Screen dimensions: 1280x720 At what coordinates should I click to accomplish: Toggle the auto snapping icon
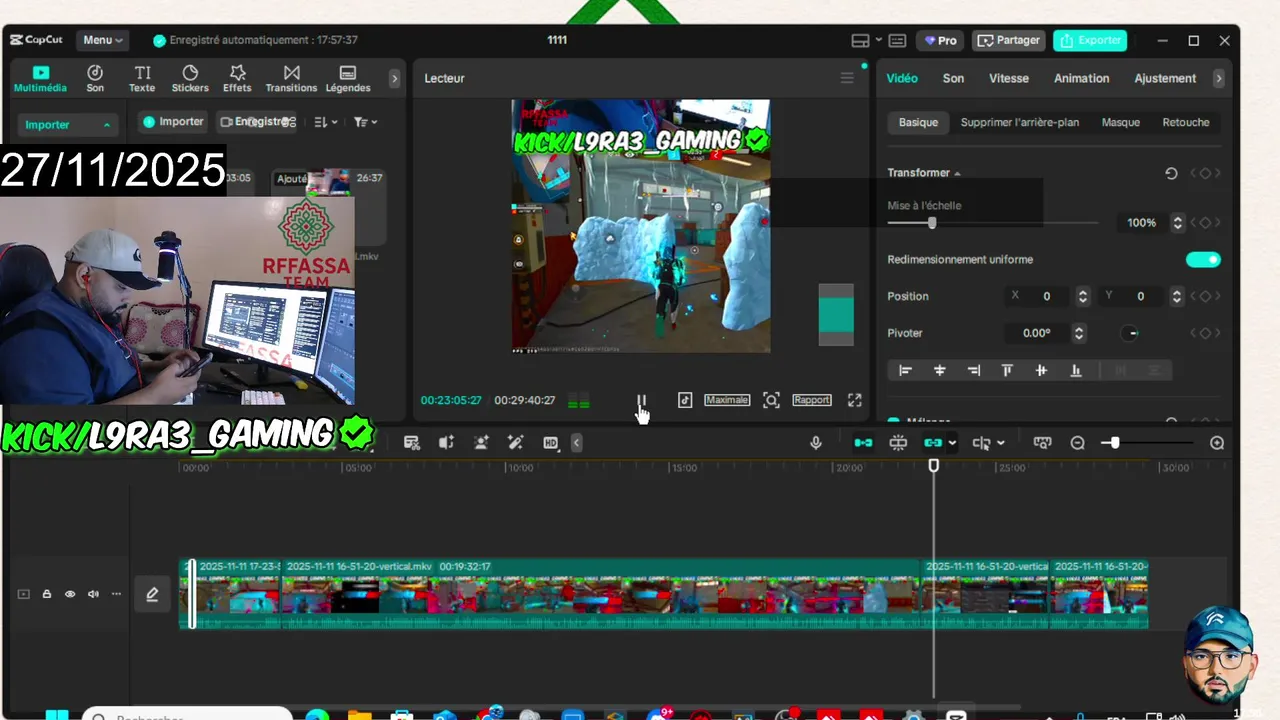(x=898, y=443)
